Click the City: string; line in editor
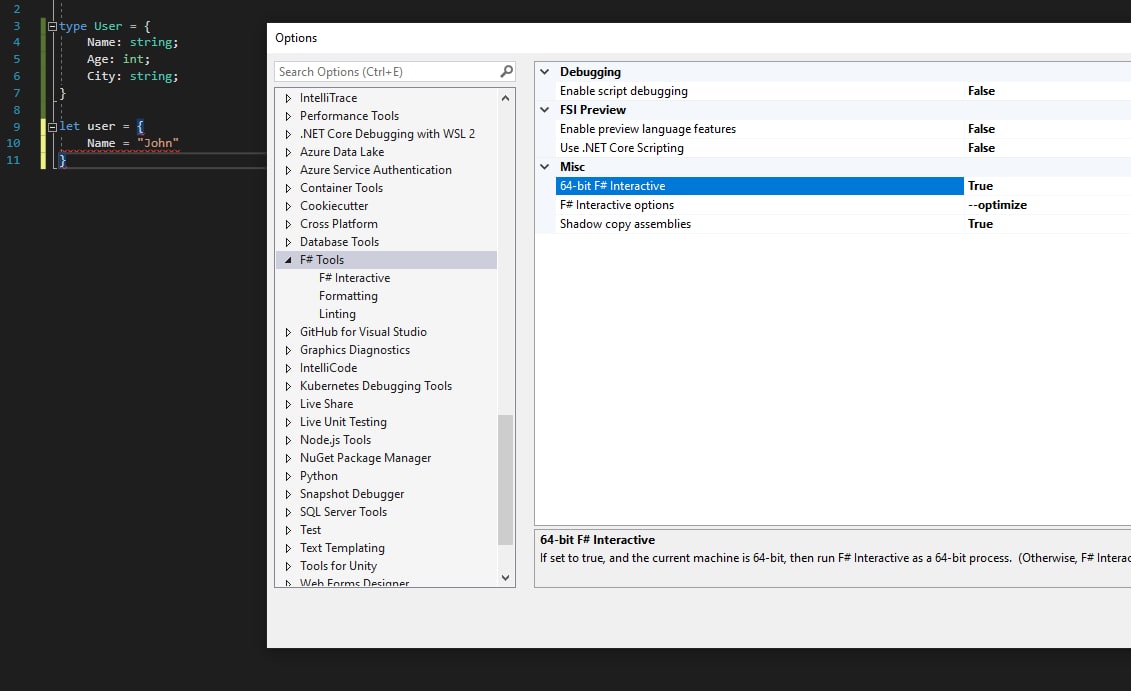Viewport: 1131px width, 691px height. (x=133, y=76)
